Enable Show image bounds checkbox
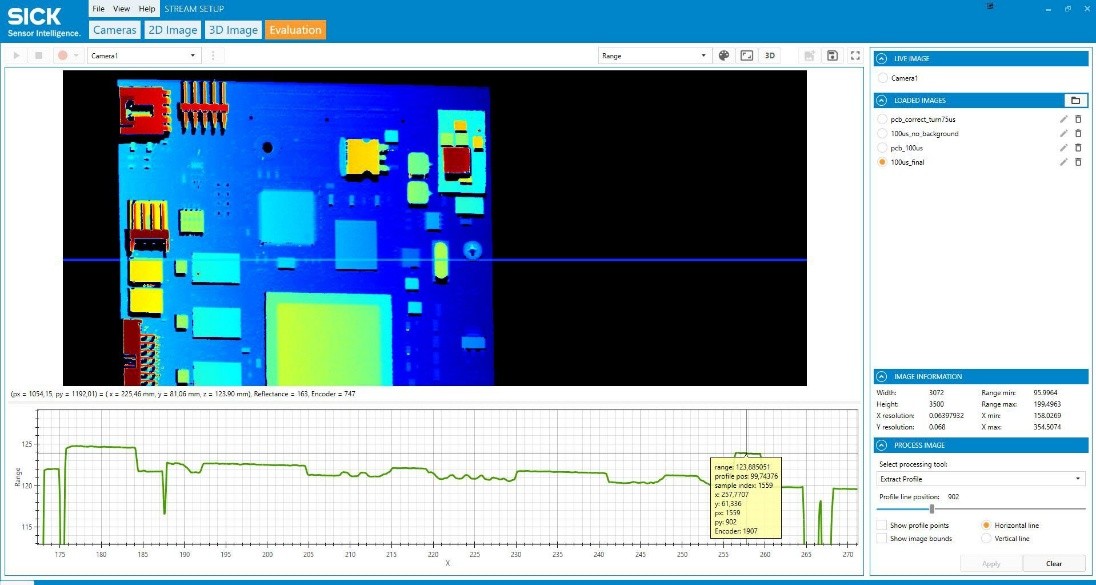Screen dimensions: 1096x585 click(x=881, y=538)
